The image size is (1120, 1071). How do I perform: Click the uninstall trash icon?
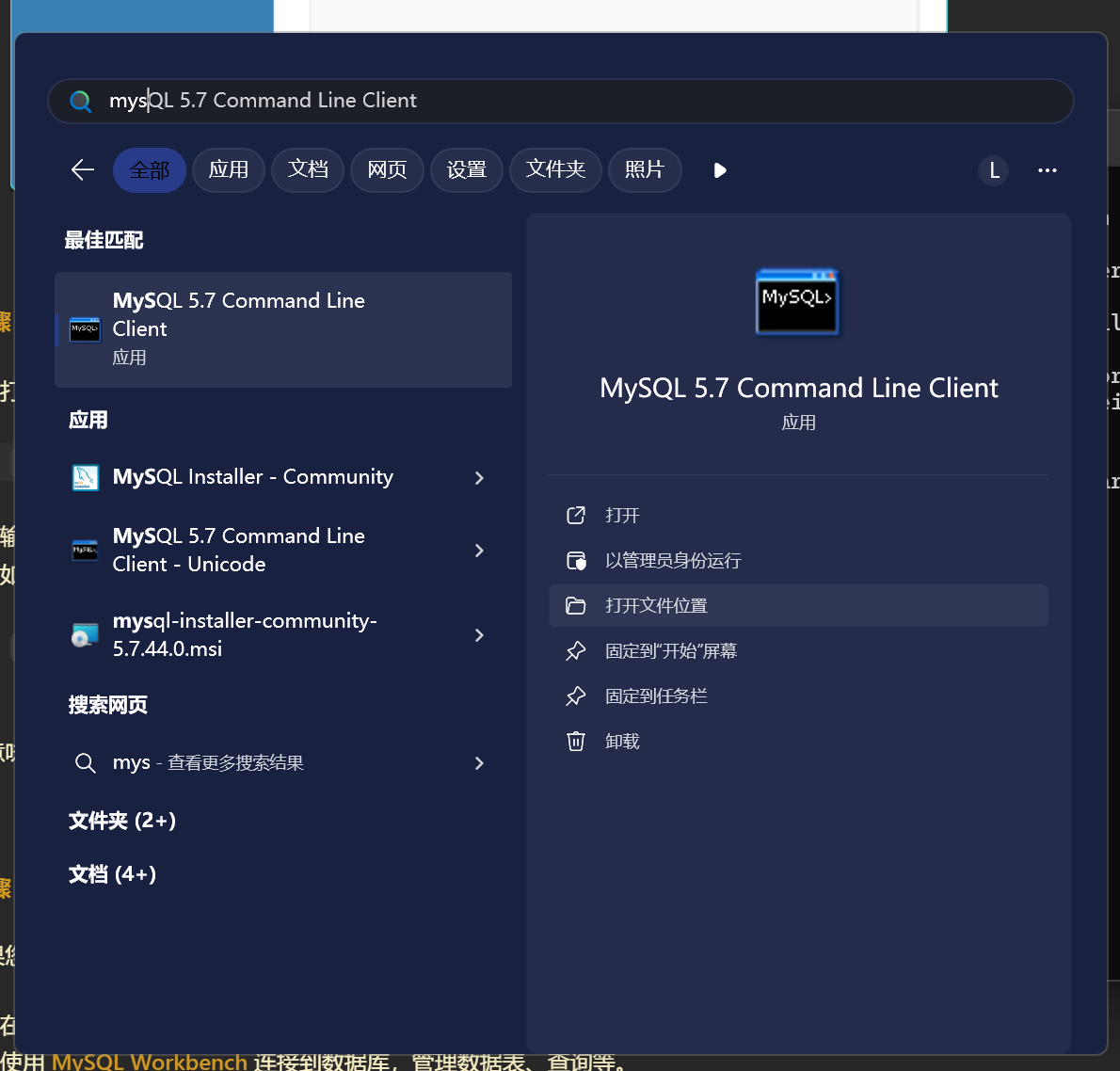click(x=576, y=742)
